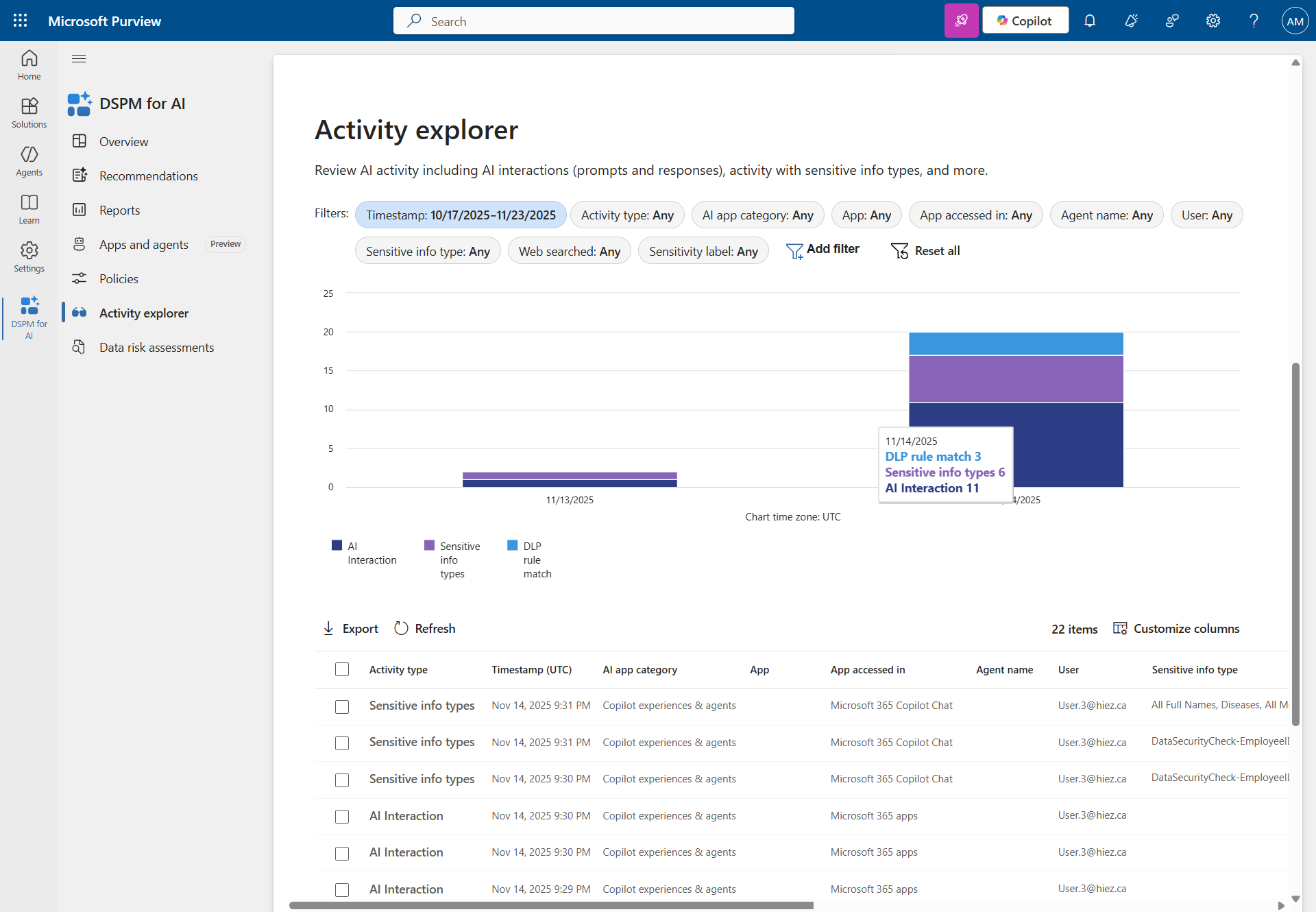The width and height of the screenshot is (1316, 912).
Task: Check the first AI Interaction row
Action: [342, 816]
